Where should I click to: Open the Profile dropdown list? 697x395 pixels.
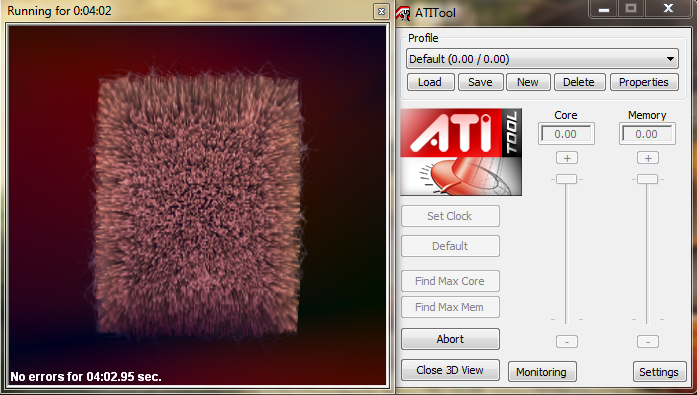(x=542, y=59)
